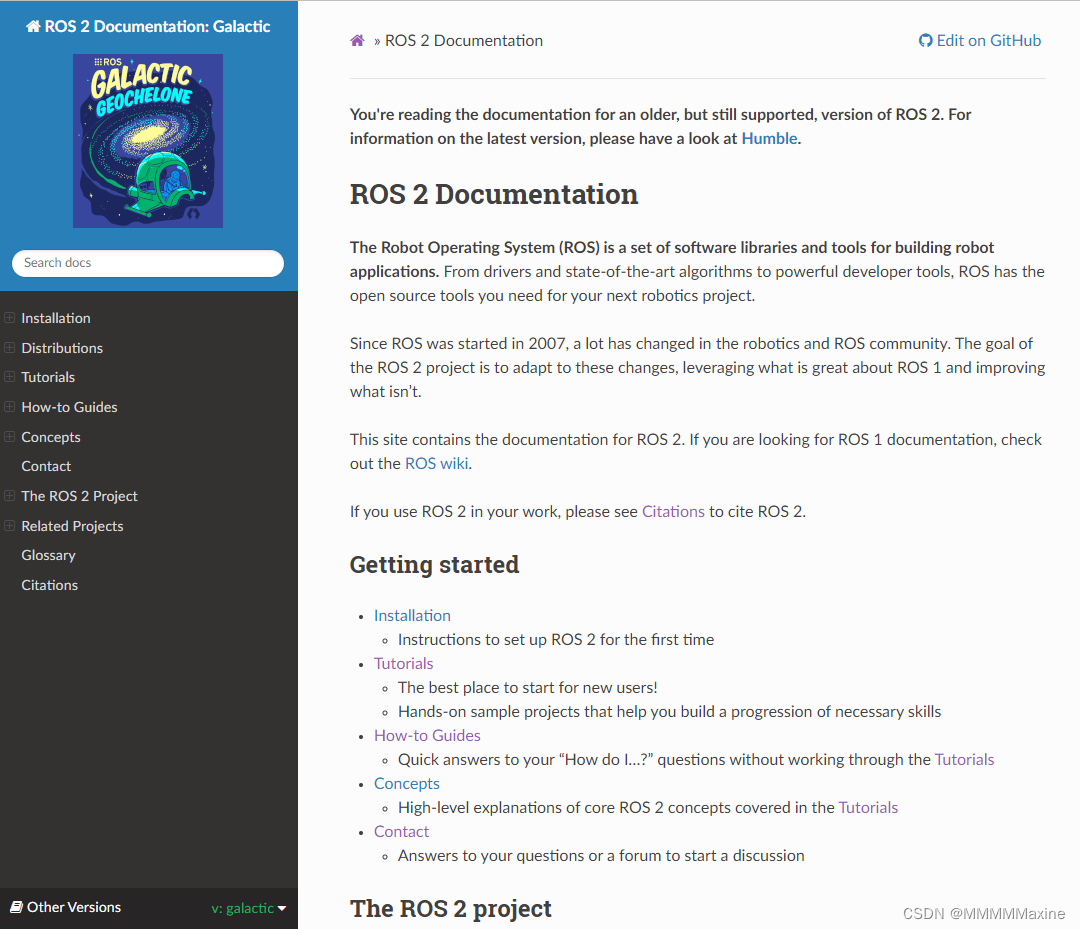Click Tutorials link in the Quick answers line
Image resolution: width=1080 pixels, height=929 pixels.
964,760
